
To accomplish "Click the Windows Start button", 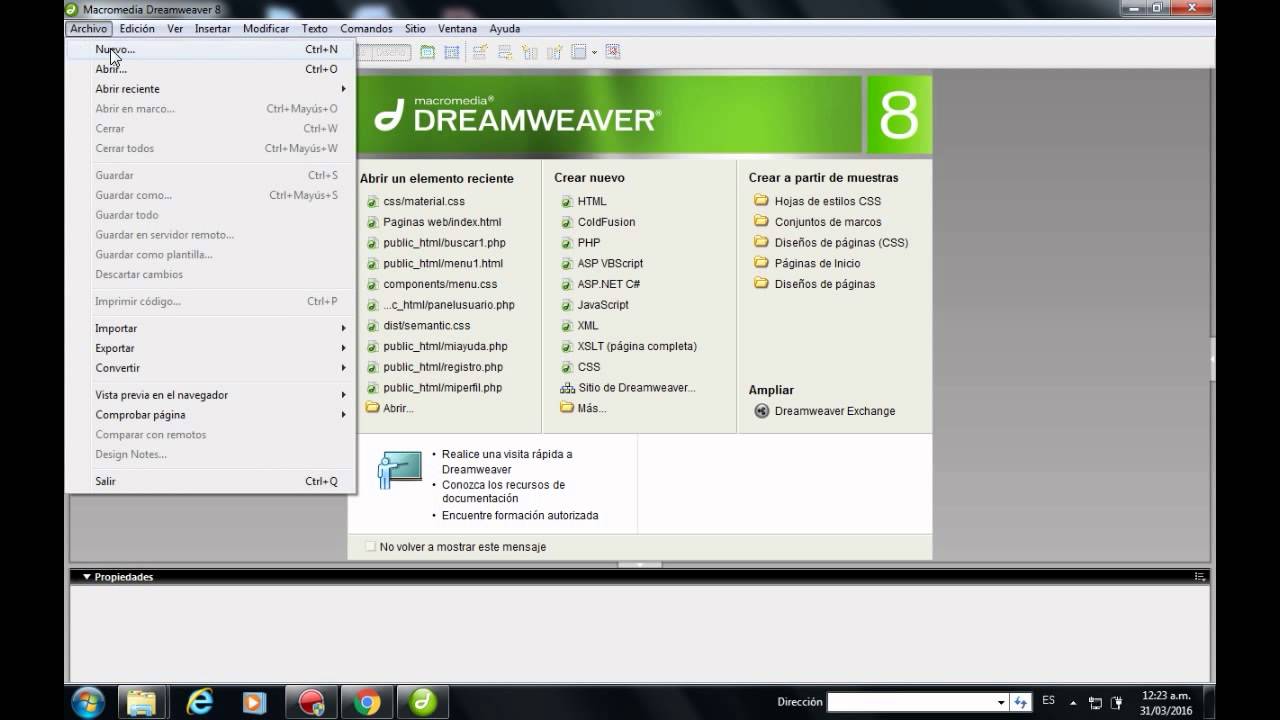I will pos(88,702).
